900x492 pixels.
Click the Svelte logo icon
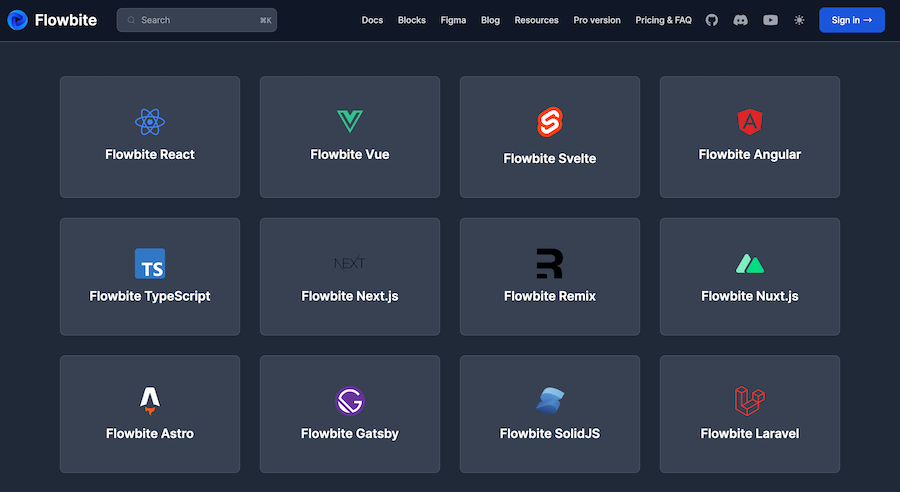click(550, 123)
